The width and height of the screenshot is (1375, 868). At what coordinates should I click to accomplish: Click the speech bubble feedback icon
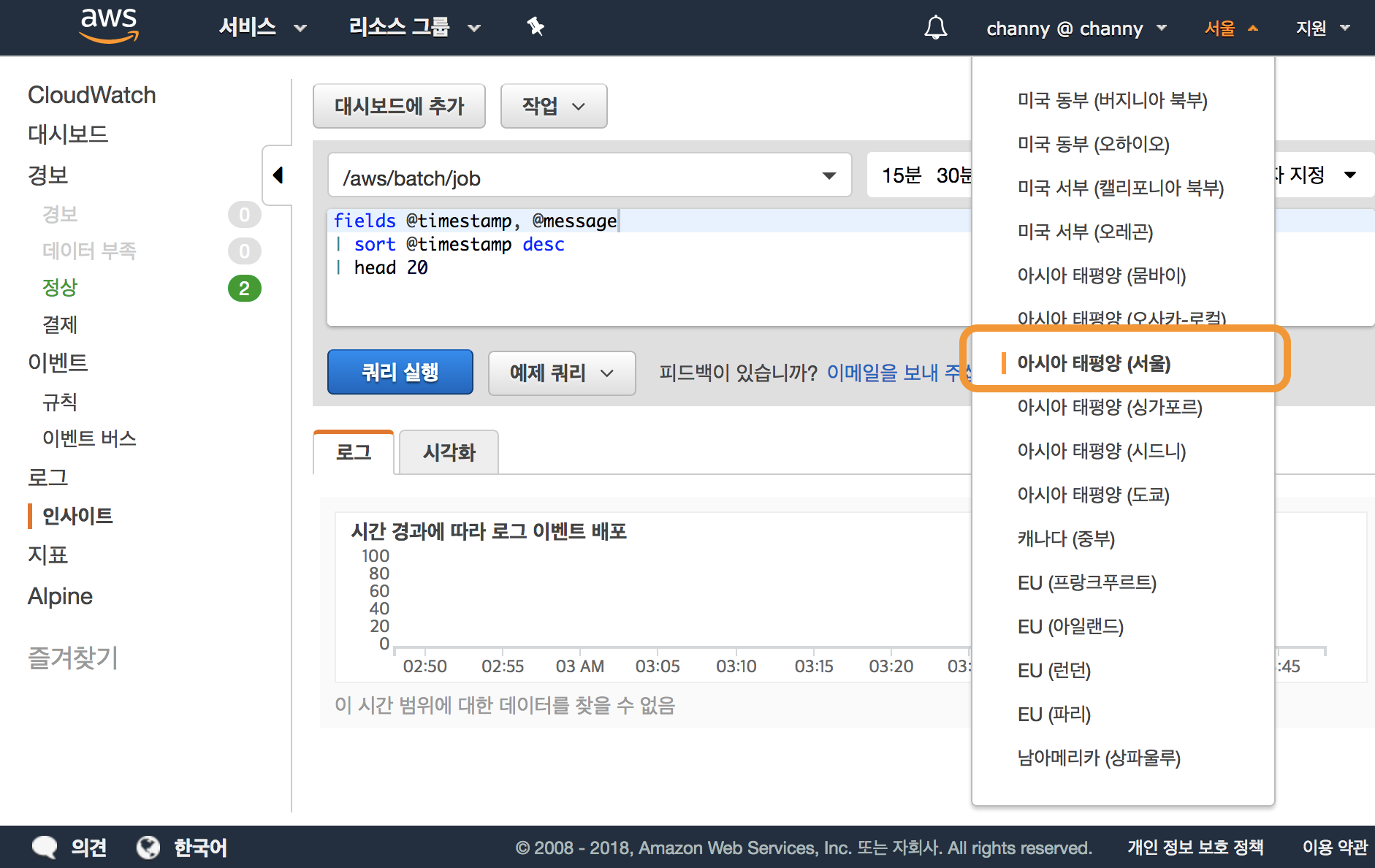(x=45, y=848)
